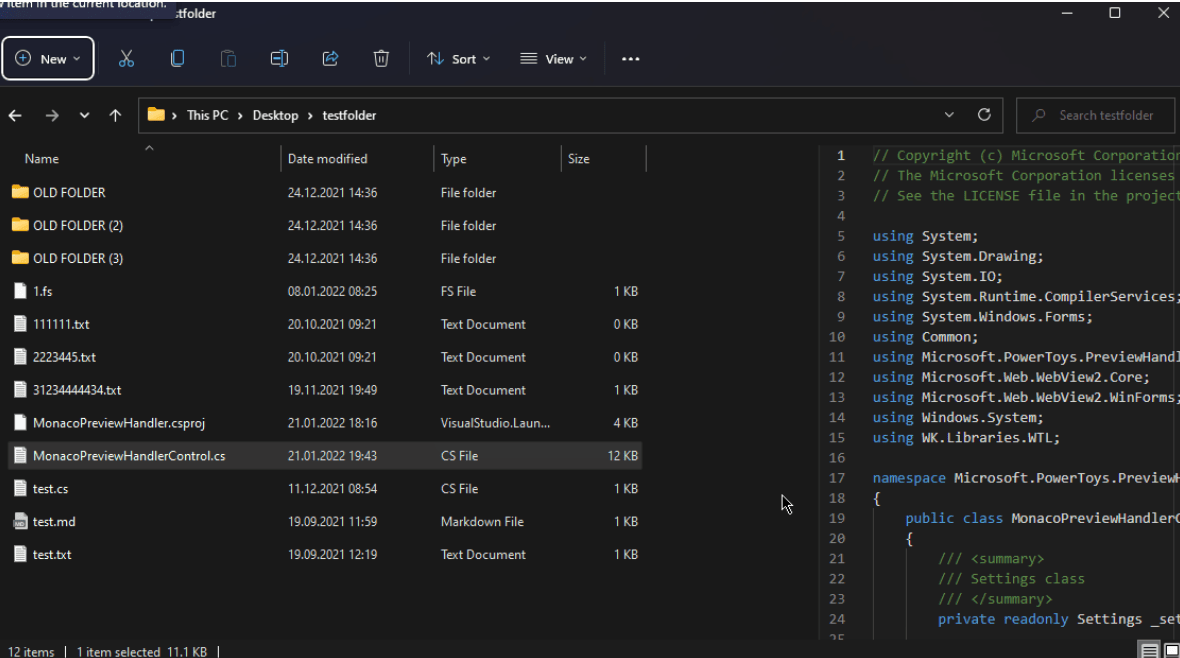This screenshot has height=658, width=1180.
Task: Click '1 item selected 11.1 KB' status text
Action: (141, 651)
